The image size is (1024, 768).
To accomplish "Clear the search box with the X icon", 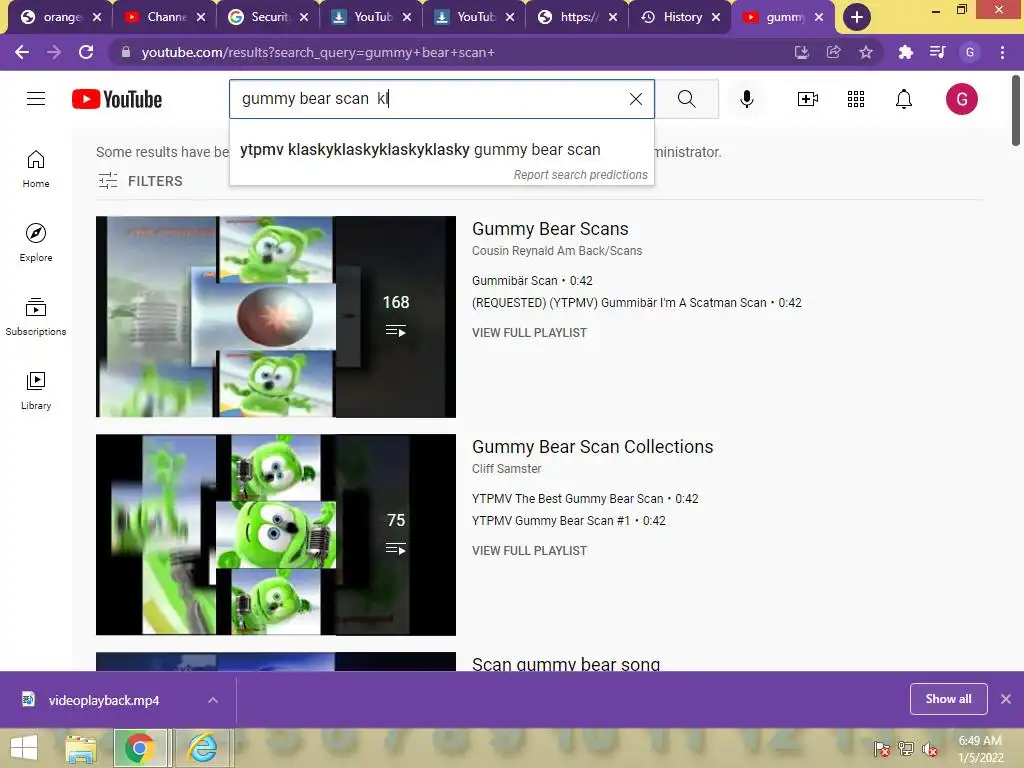I will point(635,99).
